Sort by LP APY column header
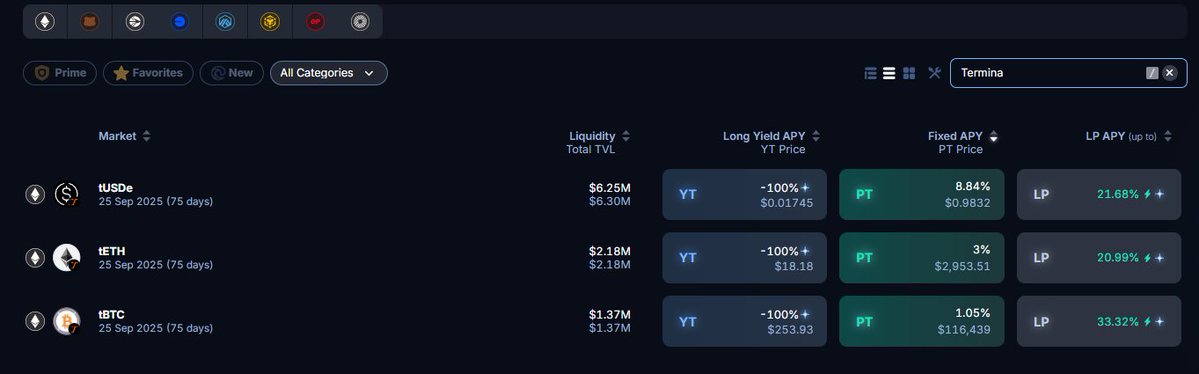Image resolution: width=1199 pixels, height=374 pixels. coord(1129,136)
